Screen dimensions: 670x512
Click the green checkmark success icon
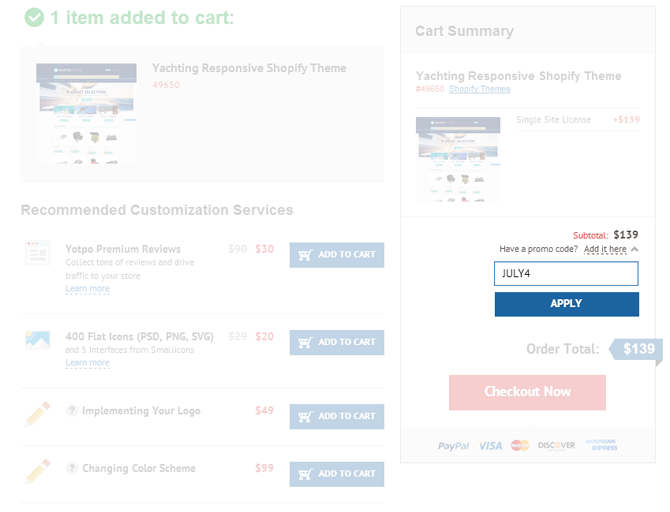[x=34, y=18]
